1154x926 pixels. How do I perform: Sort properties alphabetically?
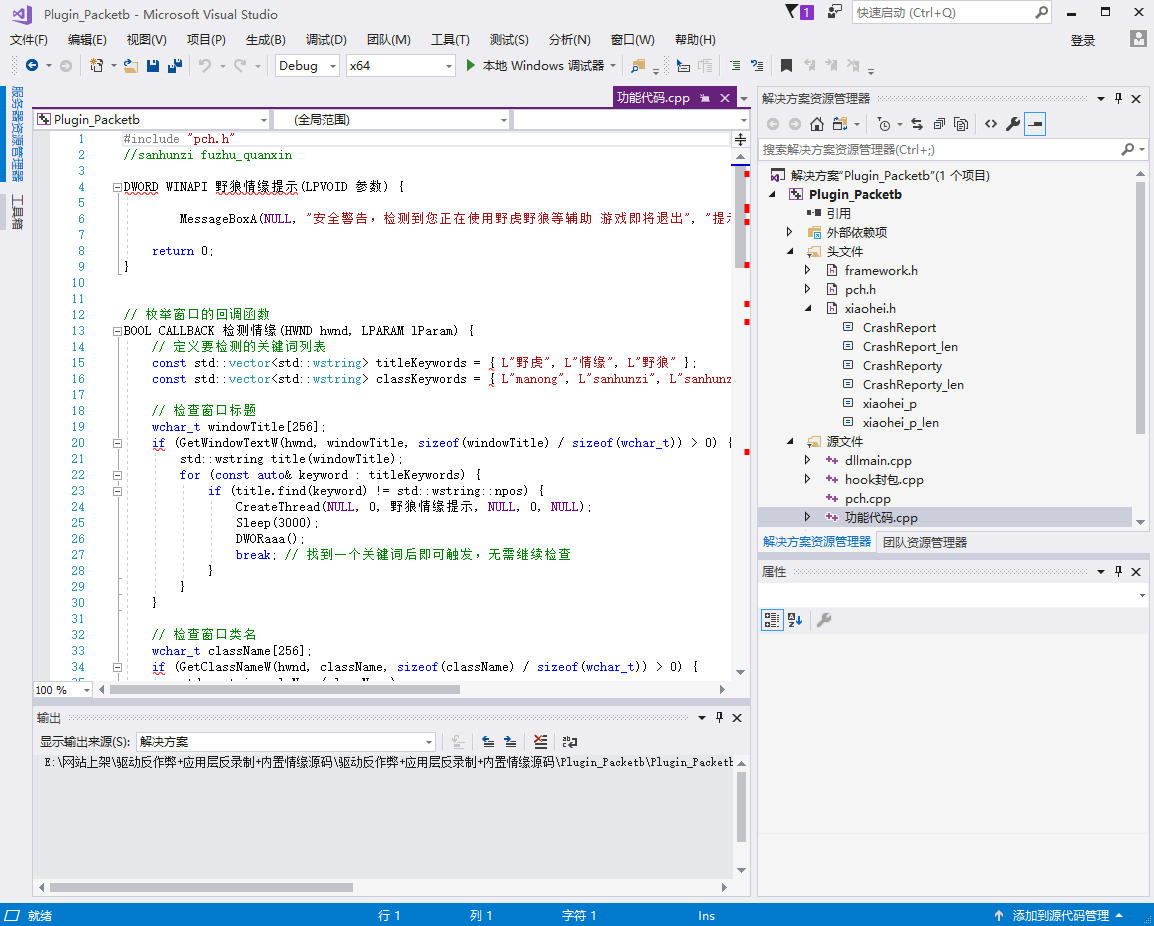click(795, 620)
